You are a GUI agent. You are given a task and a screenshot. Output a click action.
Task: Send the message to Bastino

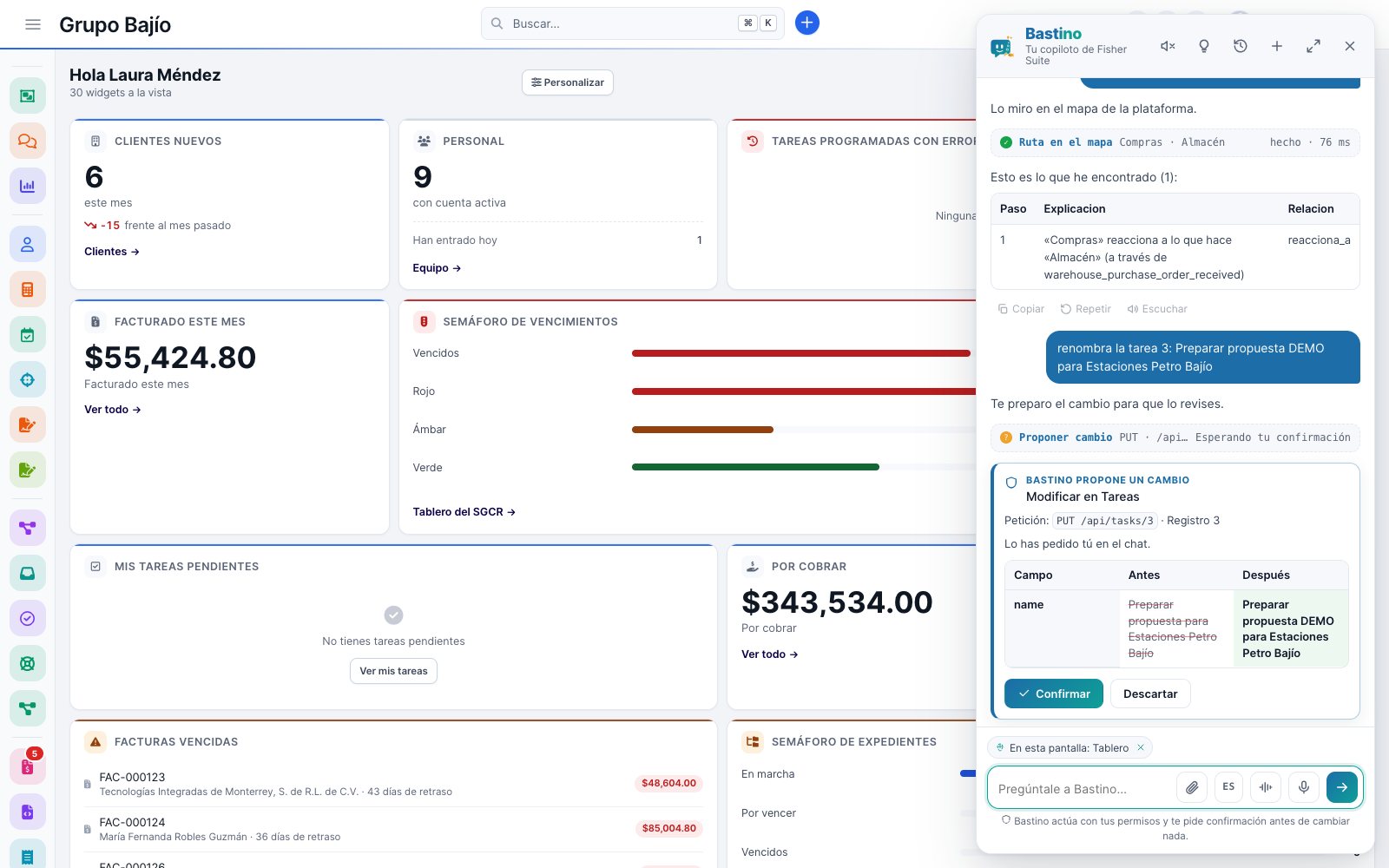pyautogui.click(x=1342, y=787)
